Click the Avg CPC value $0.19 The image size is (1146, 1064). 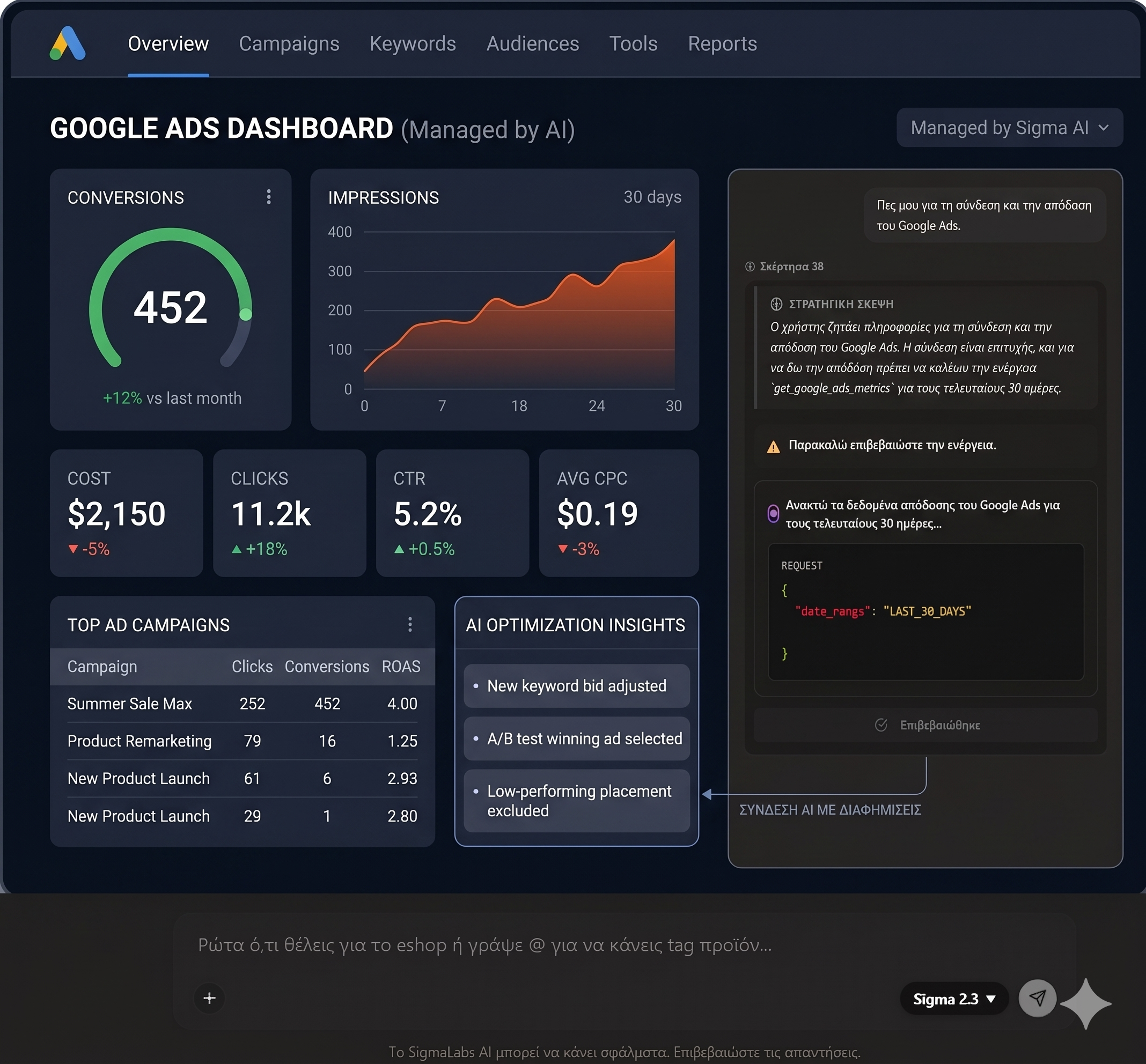[597, 514]
